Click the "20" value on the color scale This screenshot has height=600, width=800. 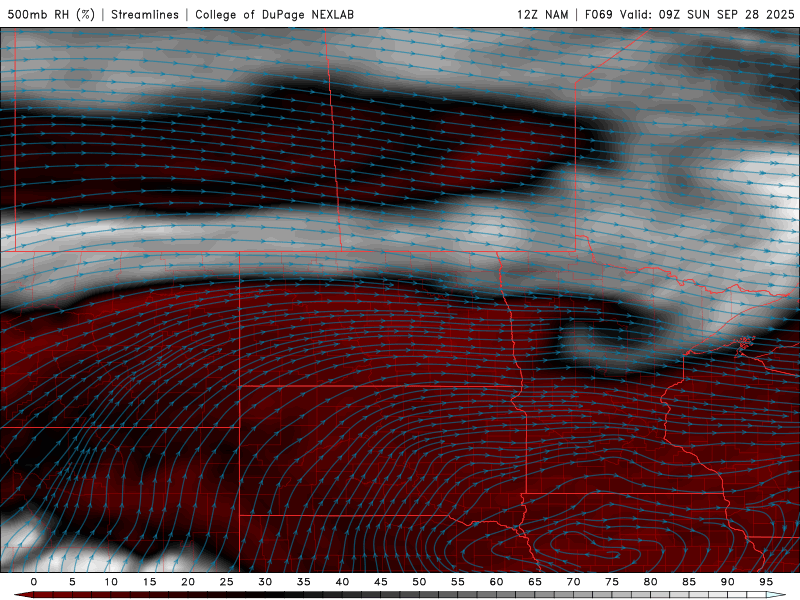tap(188, 582)
